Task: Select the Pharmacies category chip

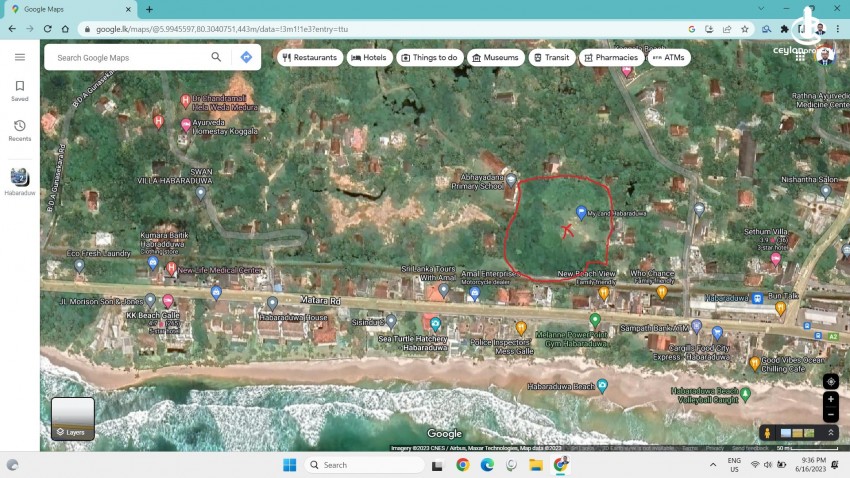Action: pyautogui.click(x=611, y=58)
